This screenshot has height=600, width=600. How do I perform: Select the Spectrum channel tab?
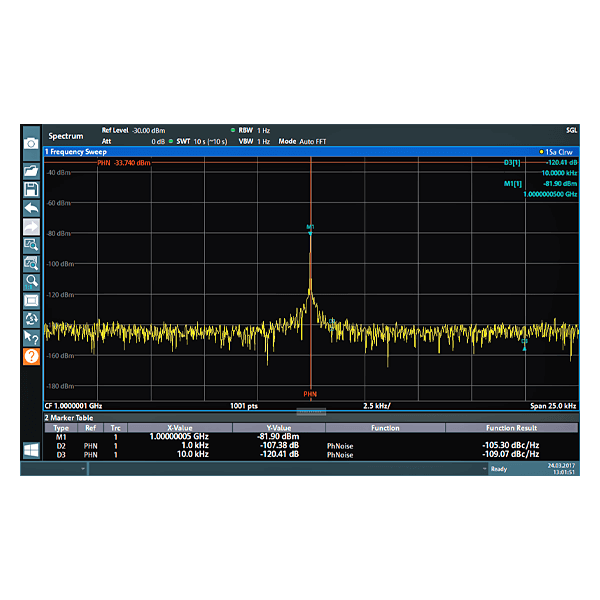(66, 136)
